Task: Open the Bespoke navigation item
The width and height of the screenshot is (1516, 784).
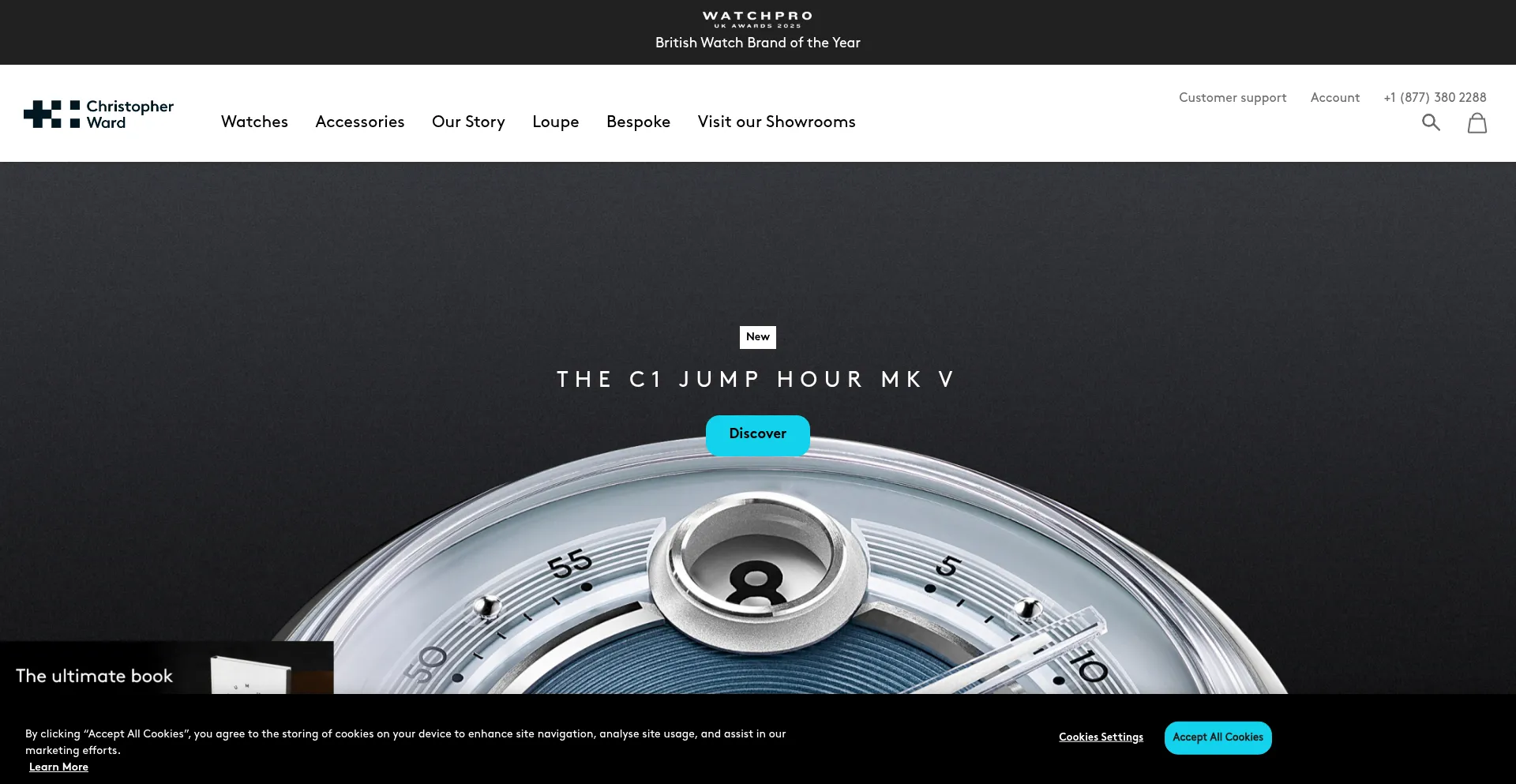Action: tap(638, 122)
